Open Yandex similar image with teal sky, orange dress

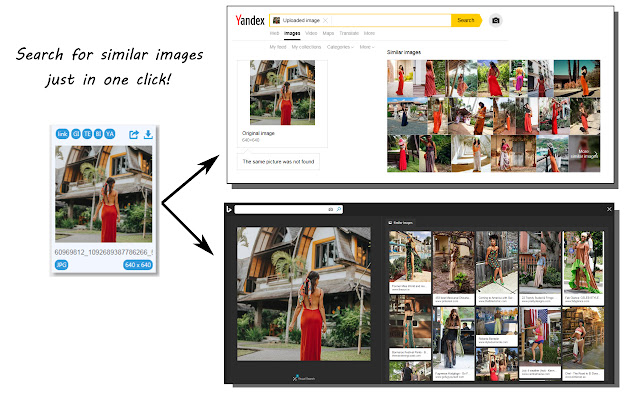(x=577, y=78)
